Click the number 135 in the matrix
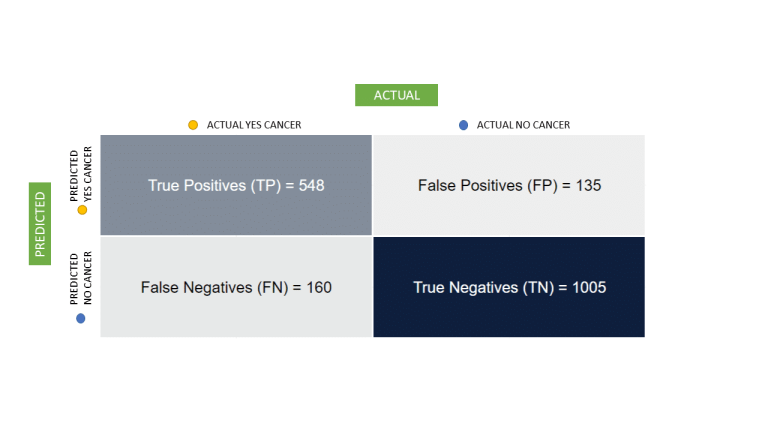This screenshot has width=768, height=432. pyautogui.click(x=588, y=185)
